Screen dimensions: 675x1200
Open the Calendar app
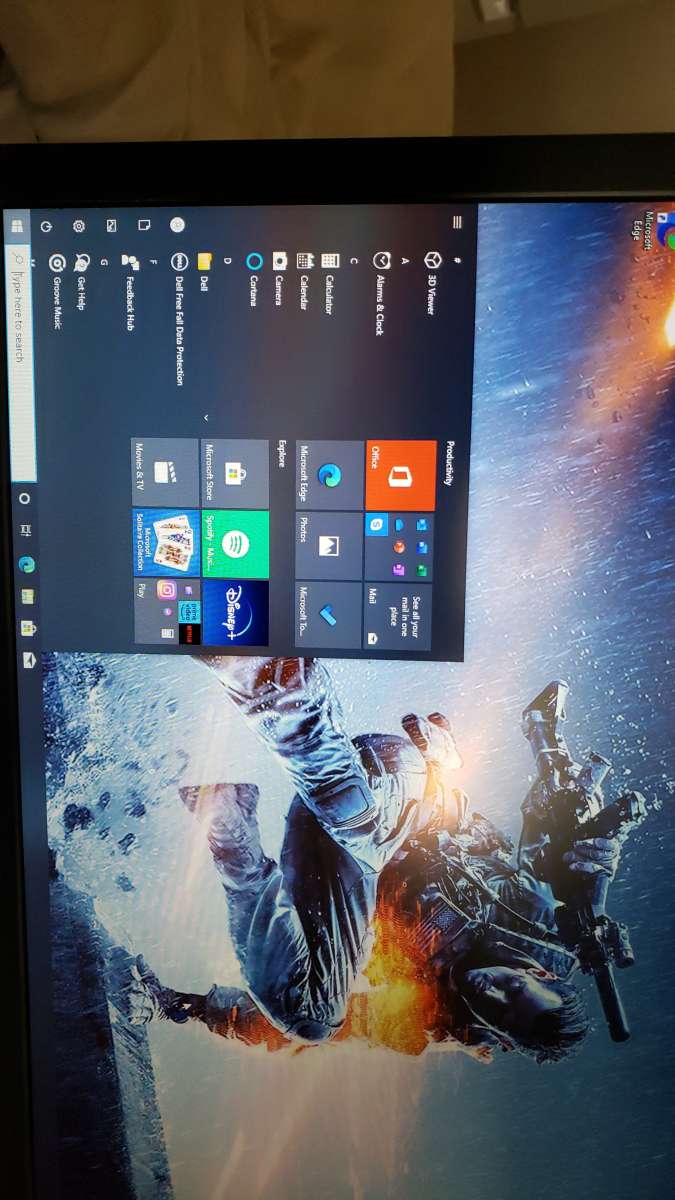tap(305, 282)
